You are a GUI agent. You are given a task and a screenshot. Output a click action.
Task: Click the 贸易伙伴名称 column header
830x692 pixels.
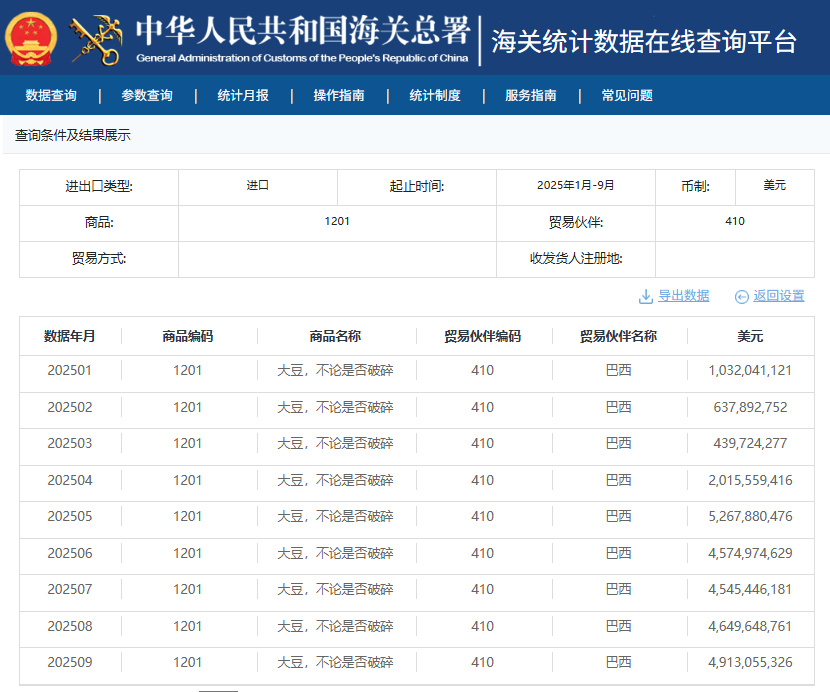[x=618, y=336]
